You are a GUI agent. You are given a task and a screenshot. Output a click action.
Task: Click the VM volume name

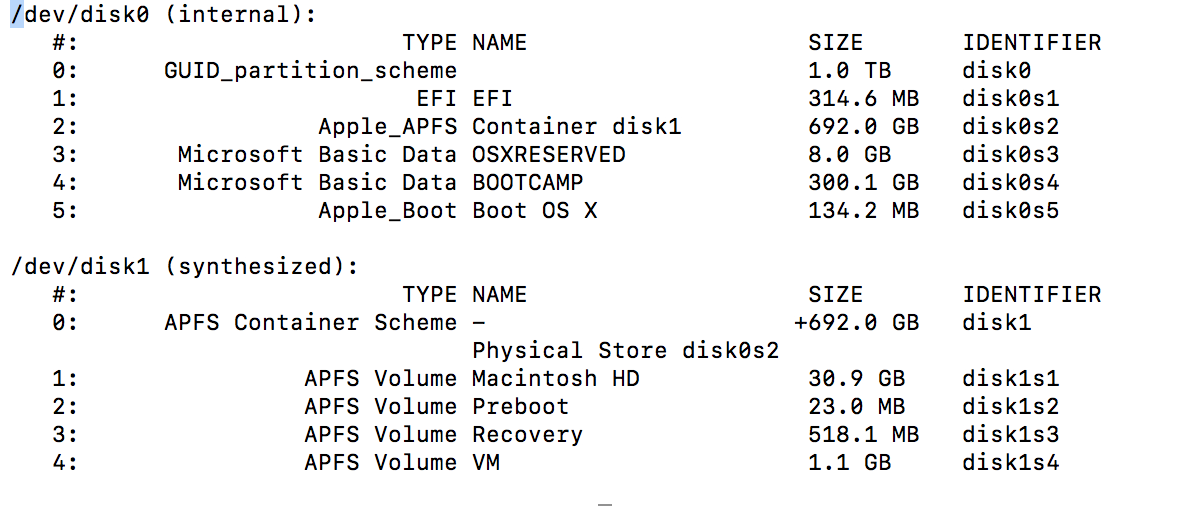(x=485, y=463)
